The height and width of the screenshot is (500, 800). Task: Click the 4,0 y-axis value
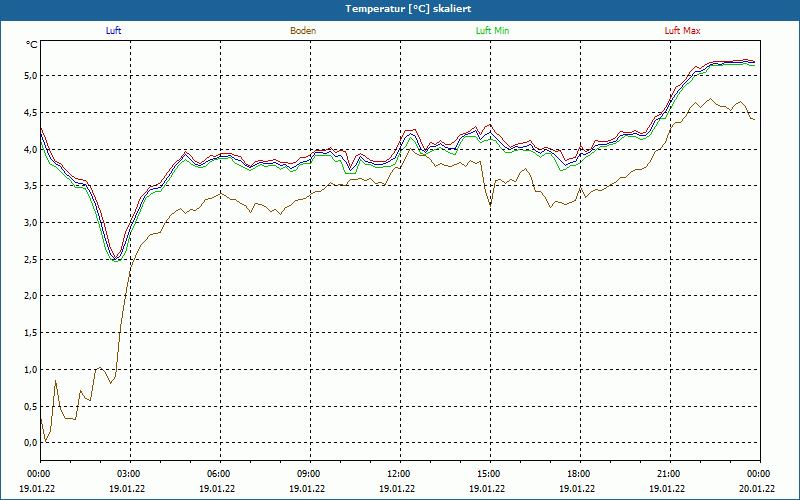tap(31, 149)
